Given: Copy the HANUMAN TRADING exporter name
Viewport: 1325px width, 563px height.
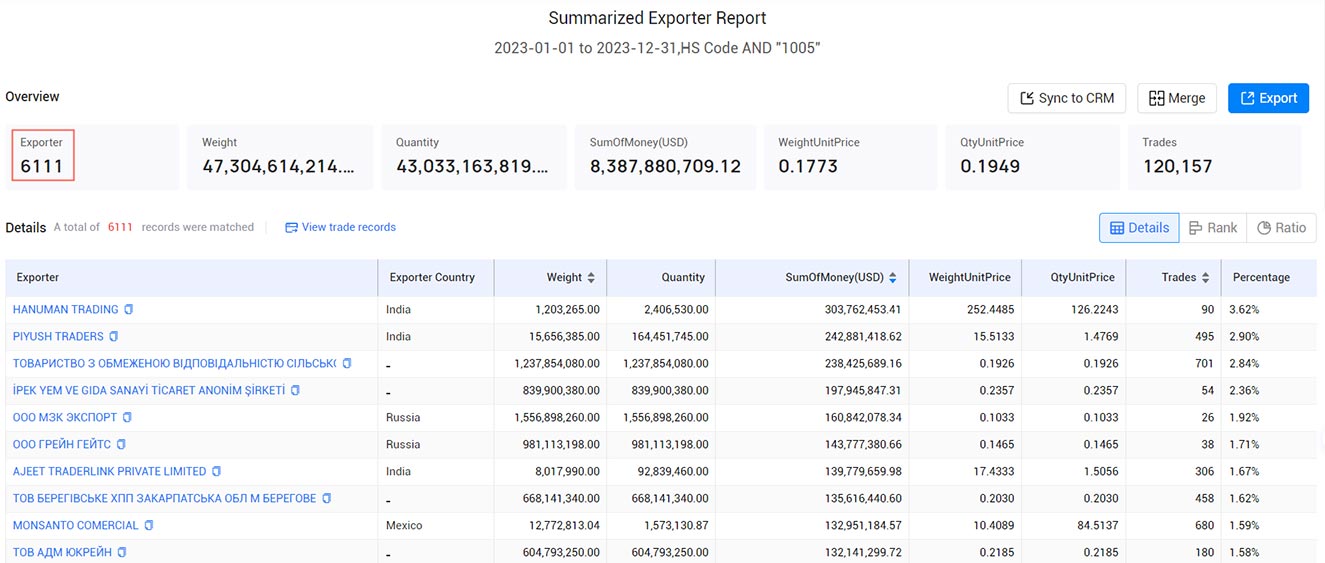Looking at the screenshot, I should [x=129, y=310].
